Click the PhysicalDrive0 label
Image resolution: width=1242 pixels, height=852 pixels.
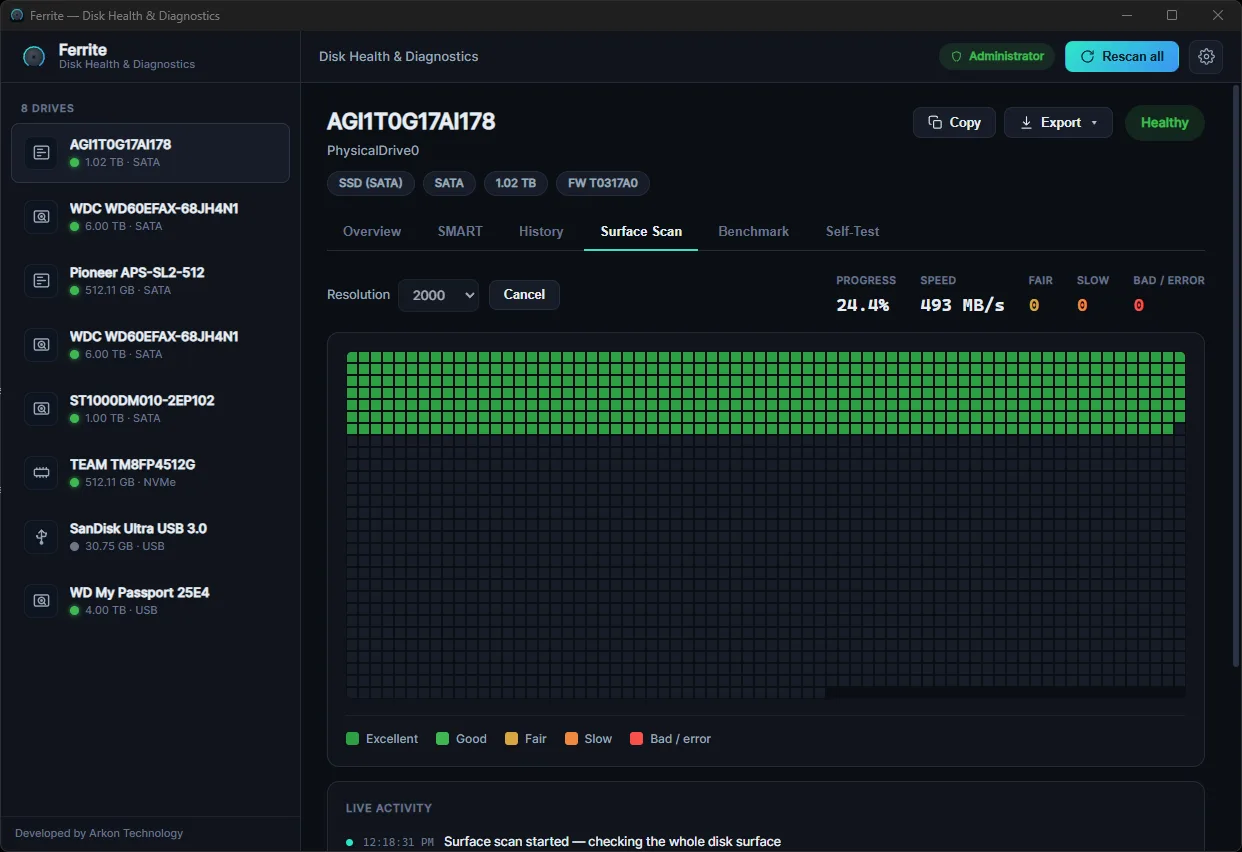(373, 151)
